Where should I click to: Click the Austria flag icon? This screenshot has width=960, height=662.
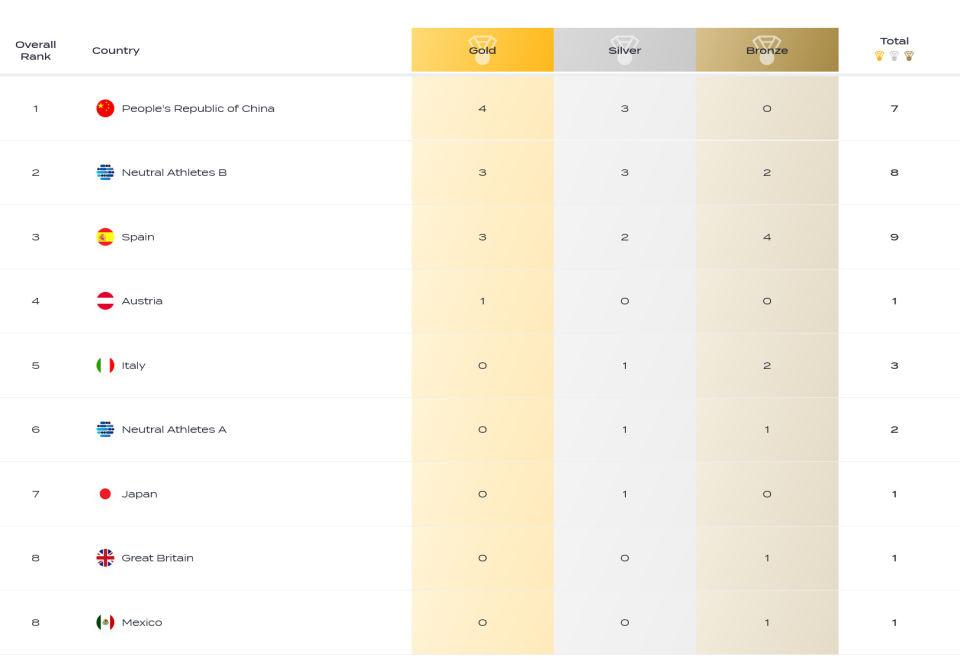(x=105, y=301)
